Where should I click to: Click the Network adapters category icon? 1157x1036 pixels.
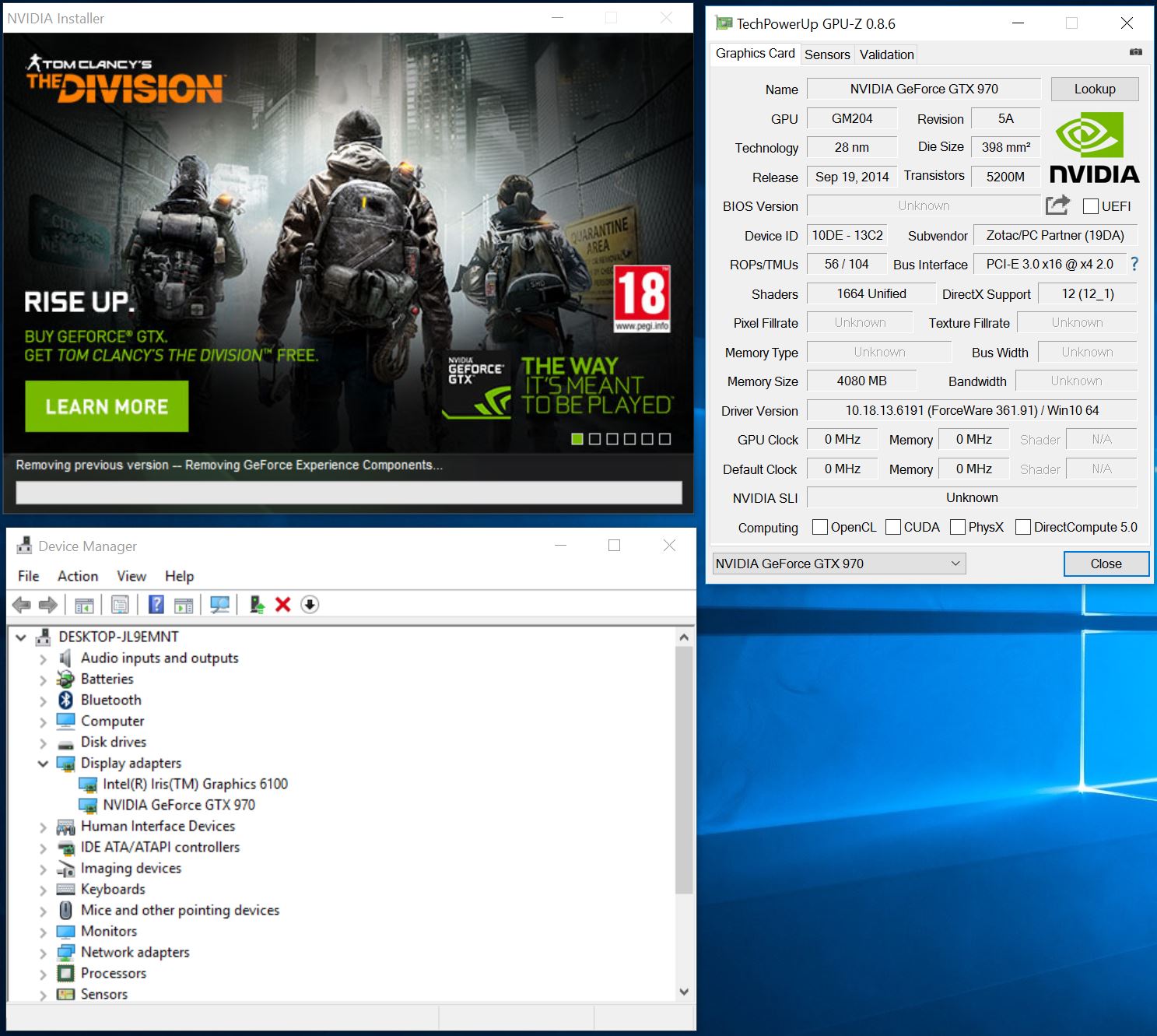(x=66, y=952)
